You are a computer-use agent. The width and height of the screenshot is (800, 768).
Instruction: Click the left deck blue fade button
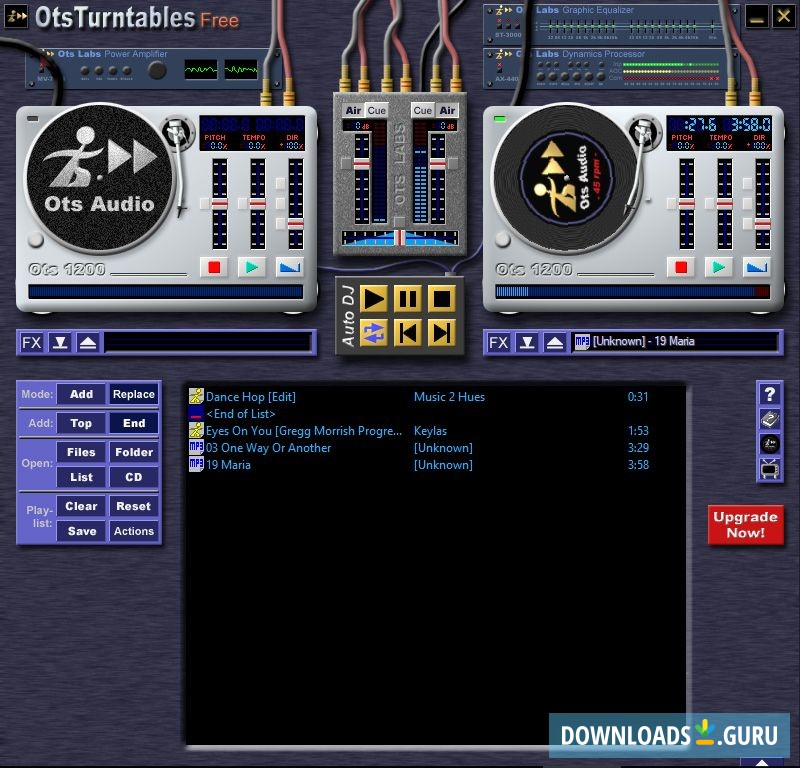click(290, 267)
